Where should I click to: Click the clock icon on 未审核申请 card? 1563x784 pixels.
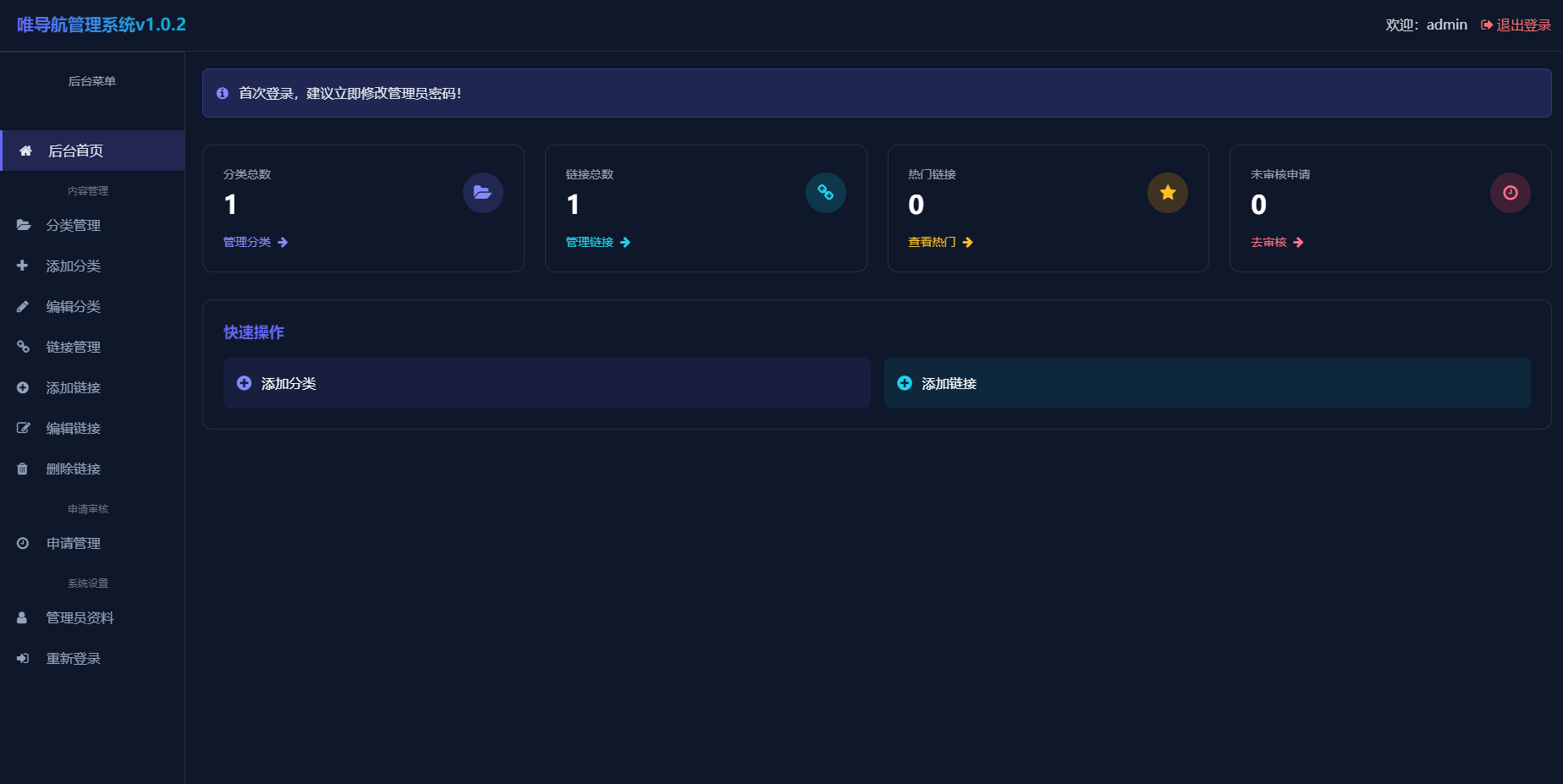(1510, 193)
